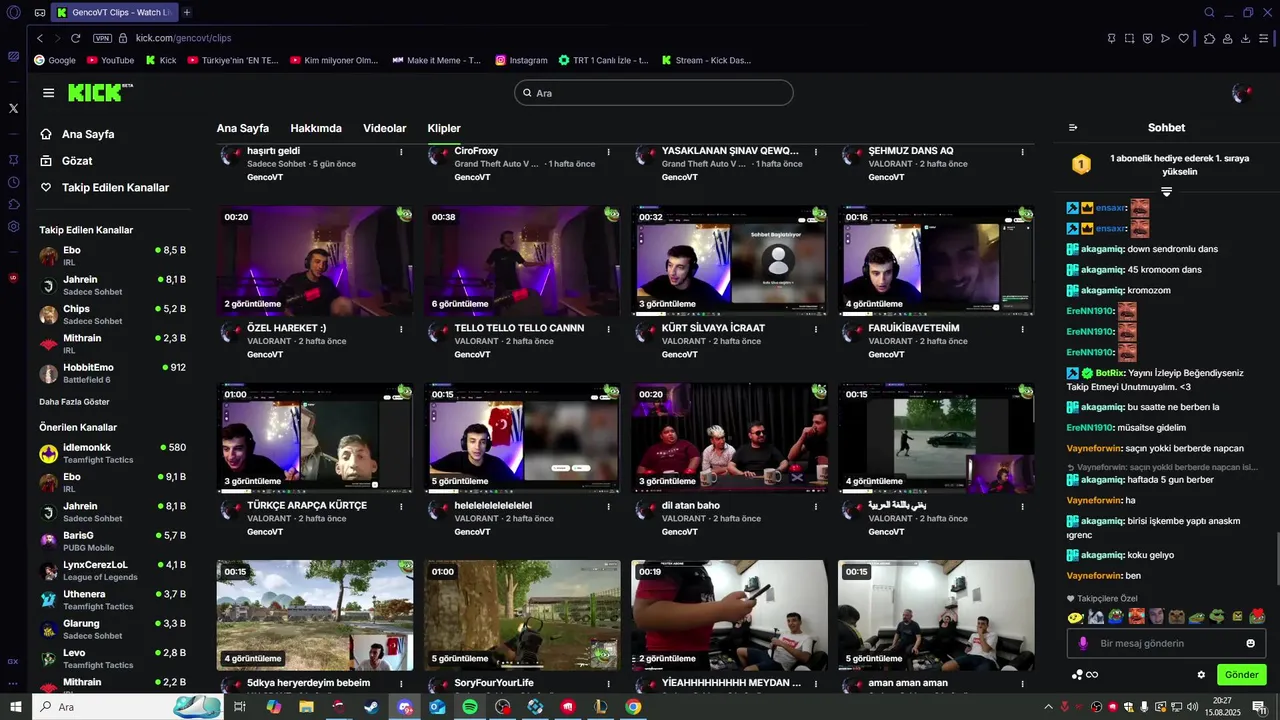Go back in browser history

pos(40,38)
